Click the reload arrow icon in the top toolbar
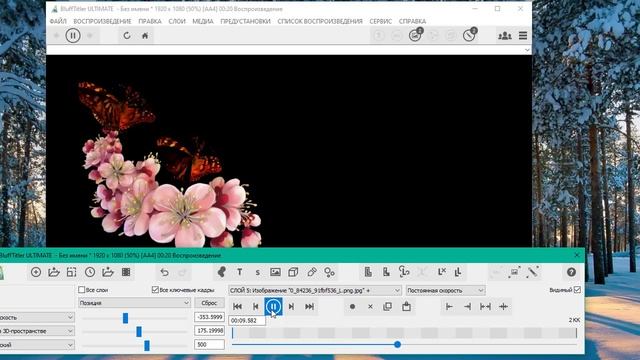Viewport: 640px width, 360px height. click(127, 36)
